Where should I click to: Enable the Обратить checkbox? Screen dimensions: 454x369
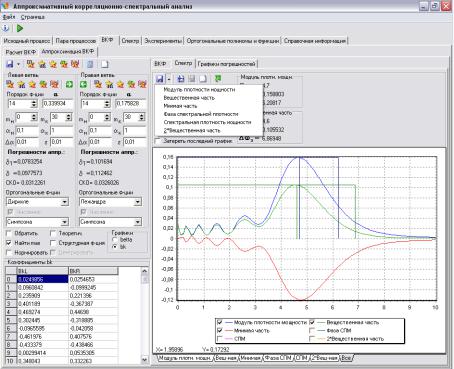[9, 233]
